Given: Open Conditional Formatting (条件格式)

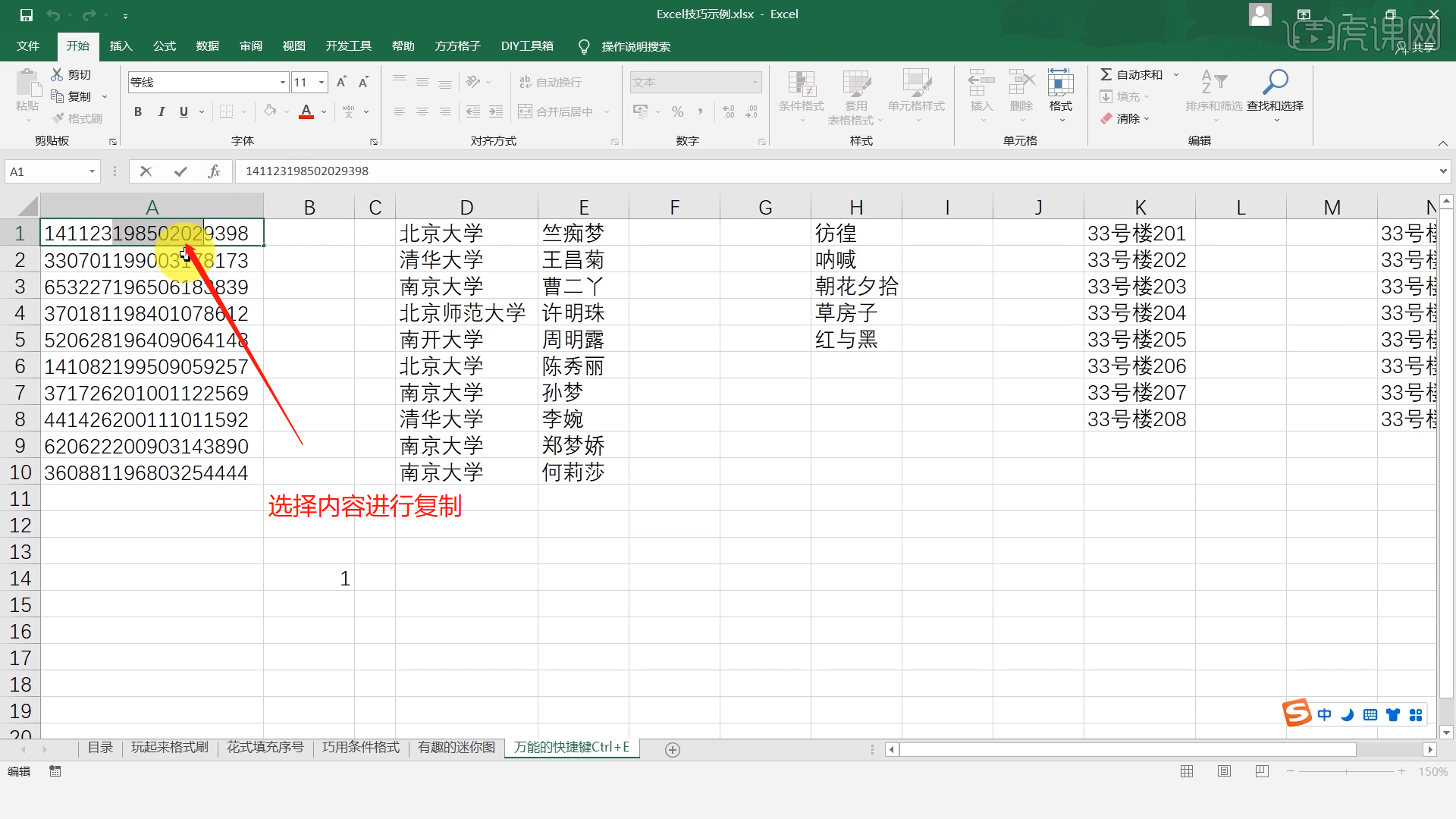Looking at the screenshot, I should (x=800, y=95).
